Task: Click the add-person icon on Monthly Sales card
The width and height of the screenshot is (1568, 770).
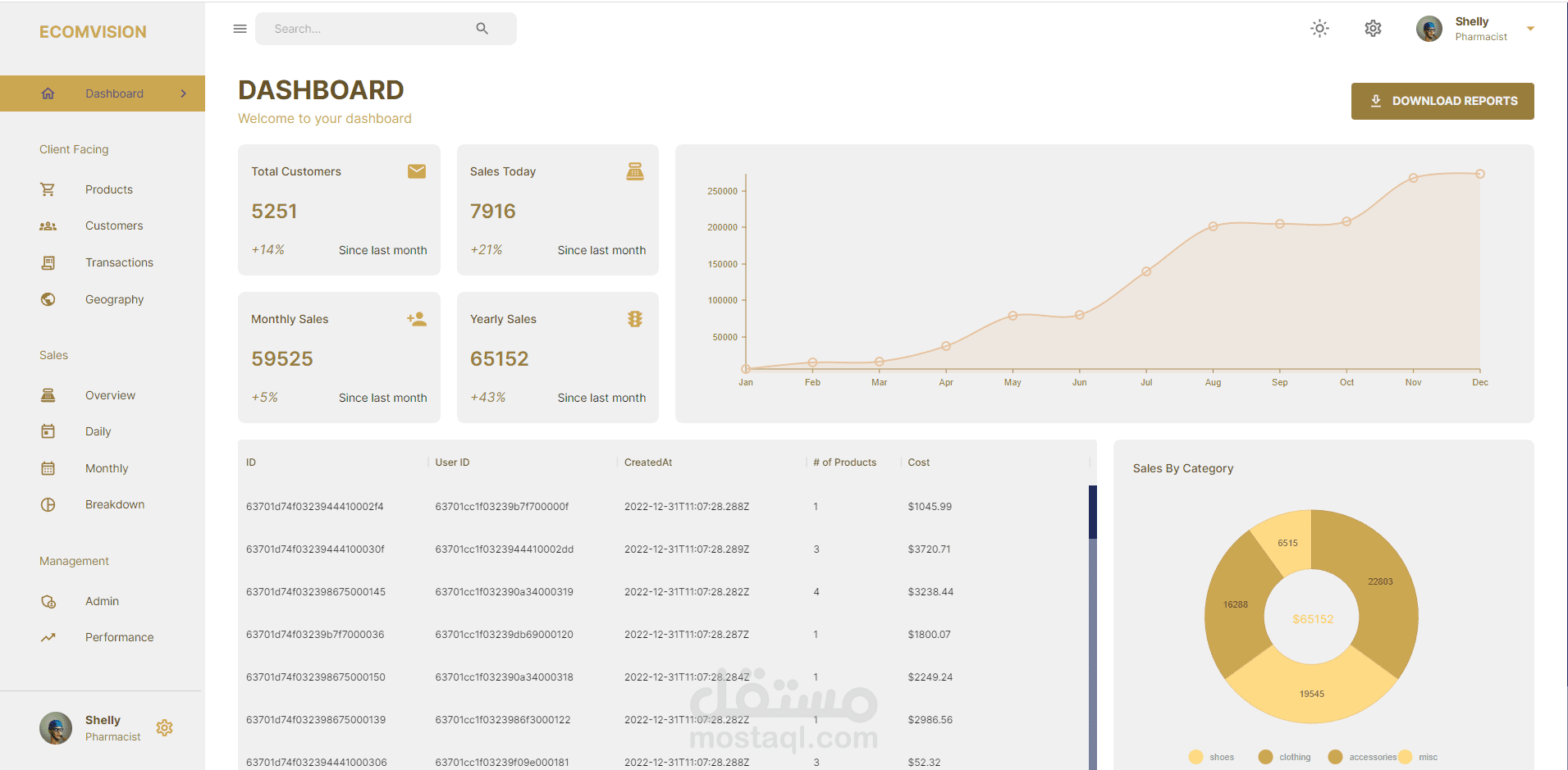Action: tap(417, 319)
